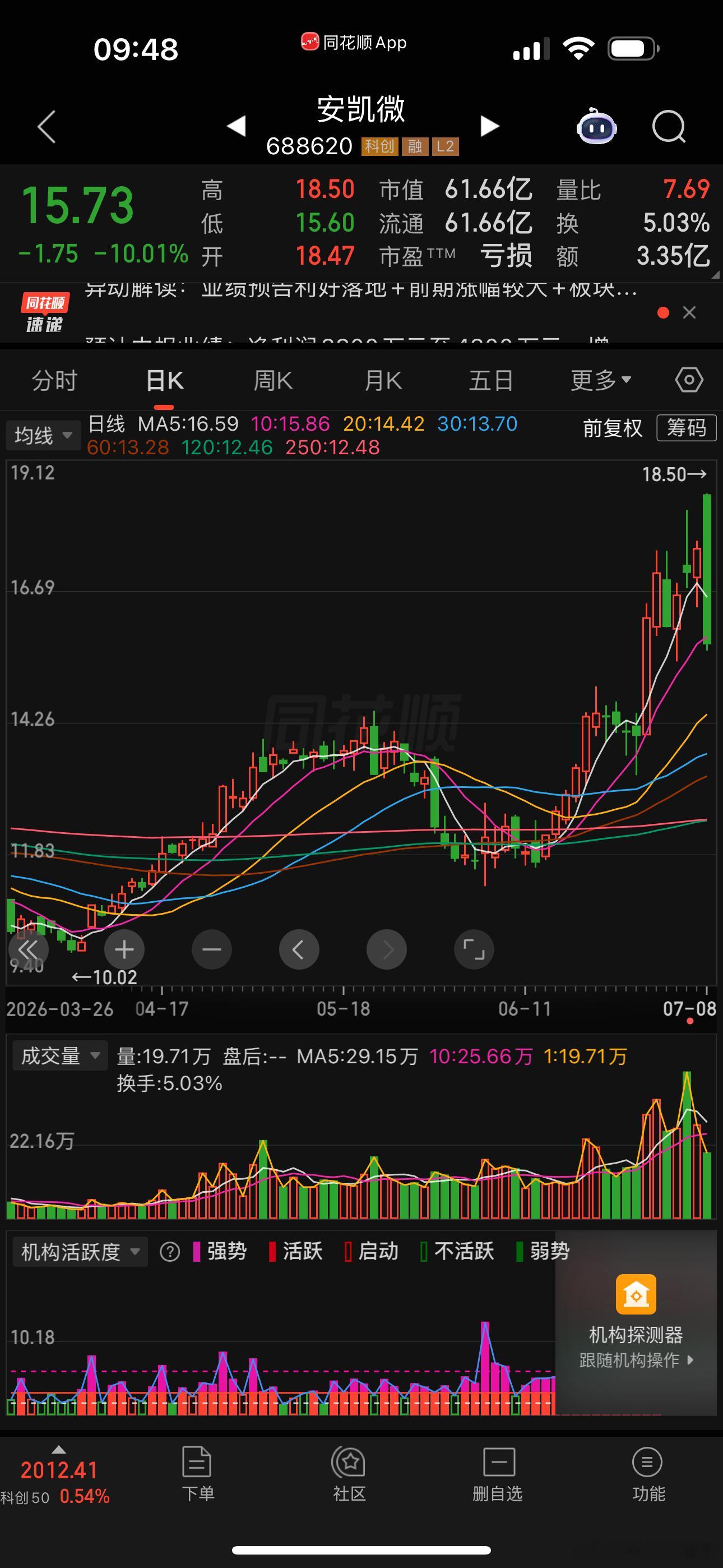Tap the 弱势 legend swatch

520,1252
